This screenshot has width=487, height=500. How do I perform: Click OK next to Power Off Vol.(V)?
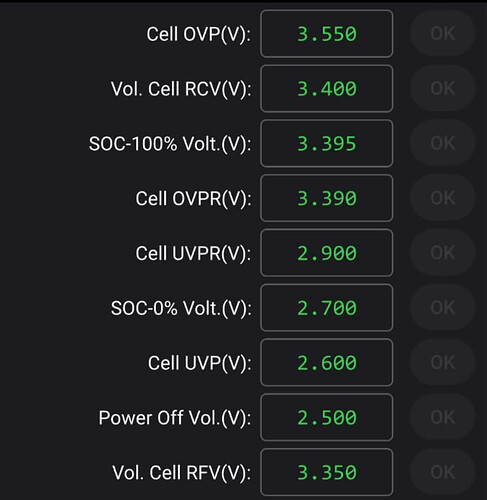[442, 417]
